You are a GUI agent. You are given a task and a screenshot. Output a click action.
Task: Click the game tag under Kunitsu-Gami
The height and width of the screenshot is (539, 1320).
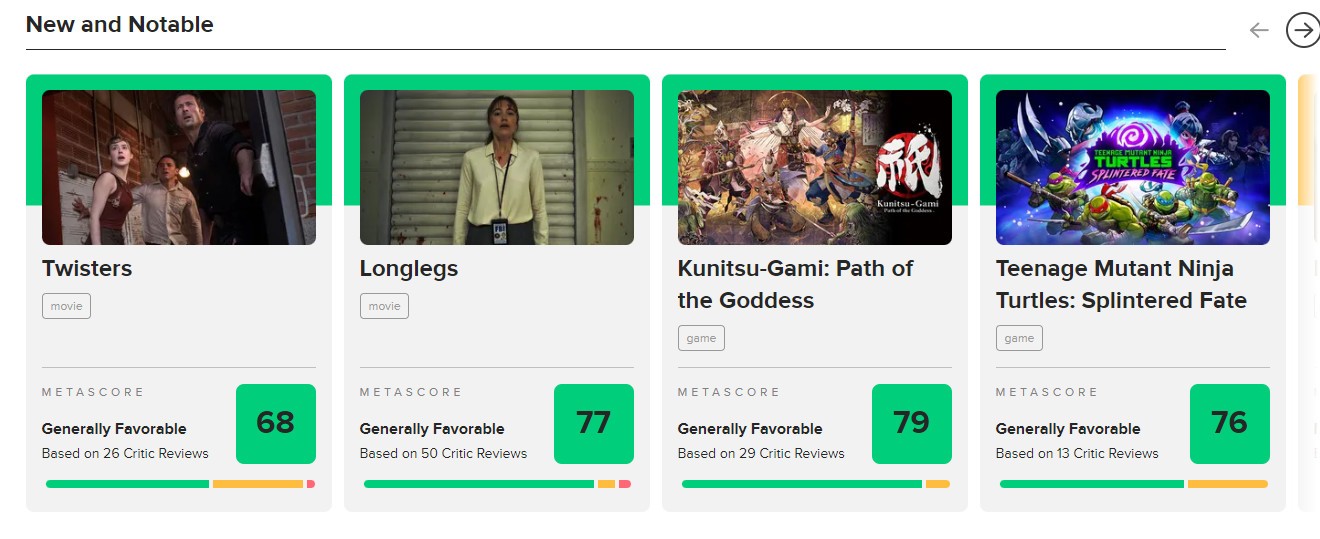pos(701,338)
